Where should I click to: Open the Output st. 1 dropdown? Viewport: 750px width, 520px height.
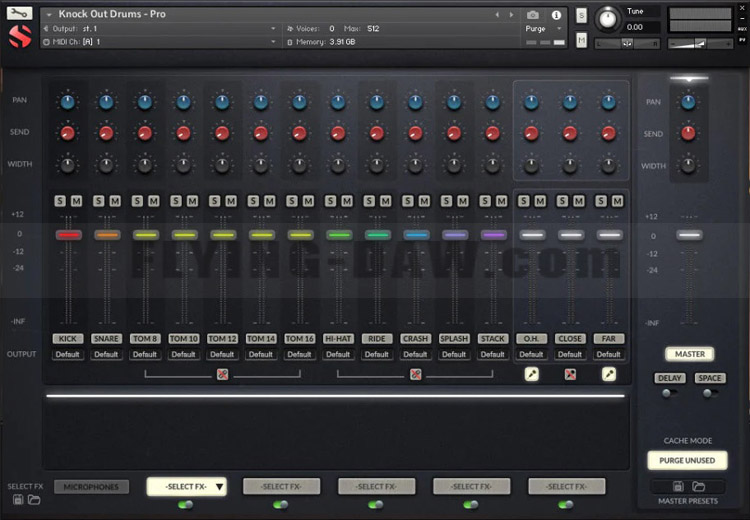click(x=160, y=29)
